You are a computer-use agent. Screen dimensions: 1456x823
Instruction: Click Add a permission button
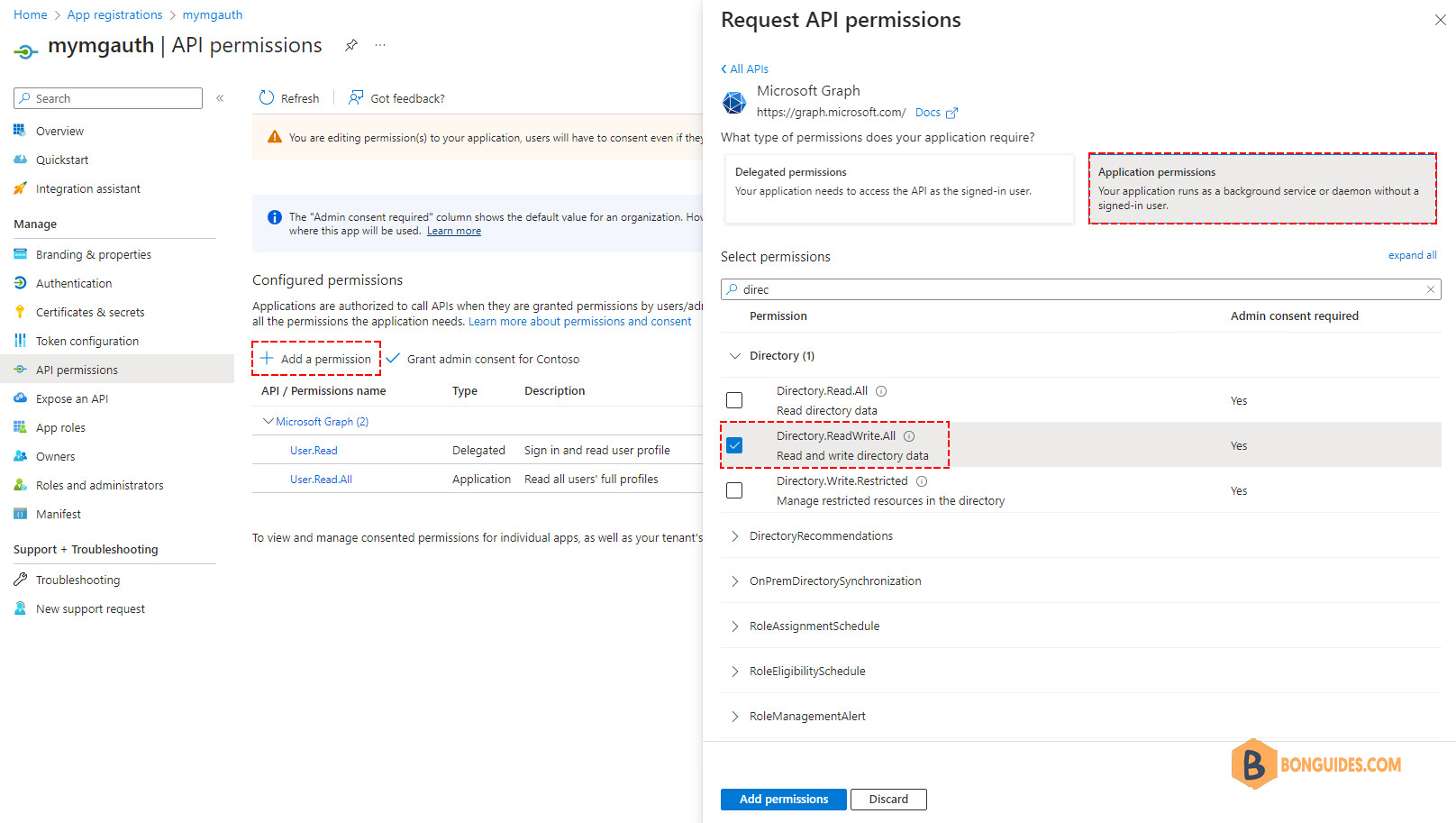pyautogui.click(x=316, y=359)
